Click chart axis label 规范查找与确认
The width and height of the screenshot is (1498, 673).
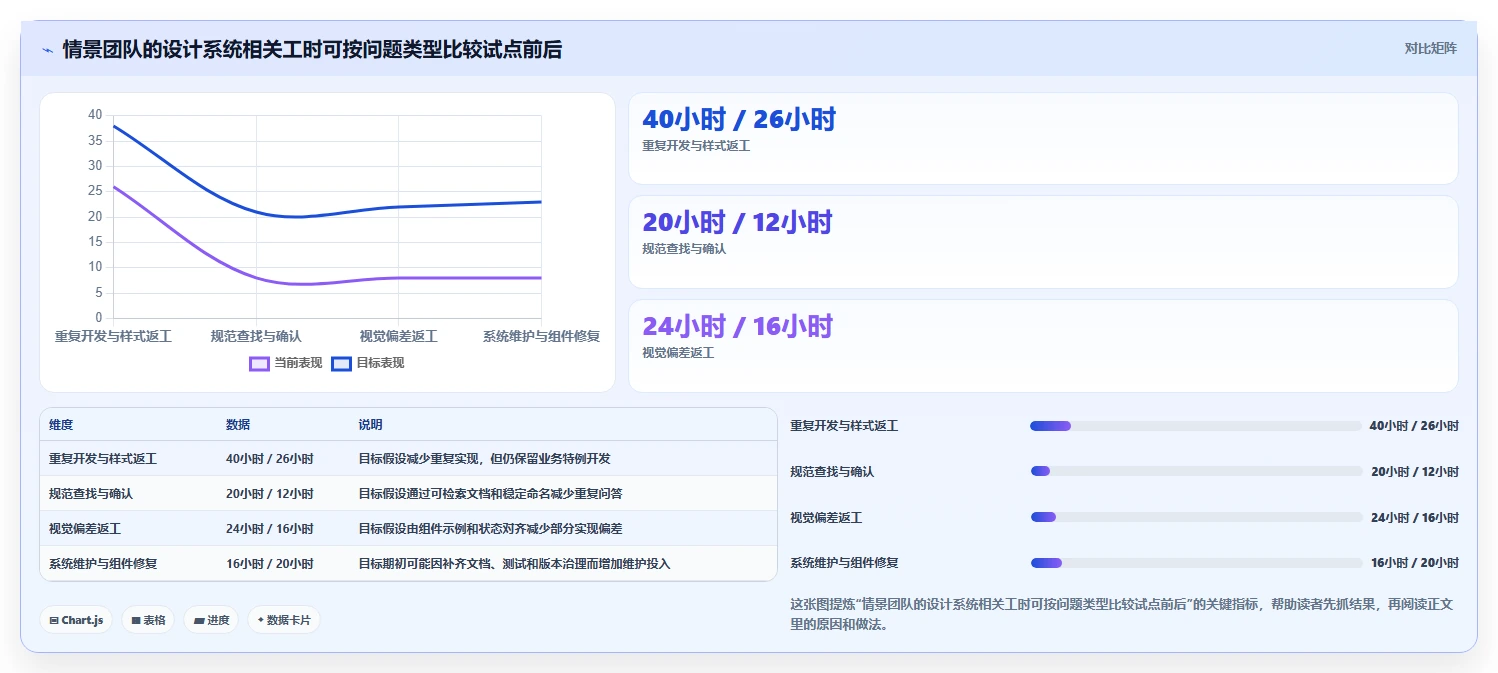pyautogui.click(x=256, y=337)
